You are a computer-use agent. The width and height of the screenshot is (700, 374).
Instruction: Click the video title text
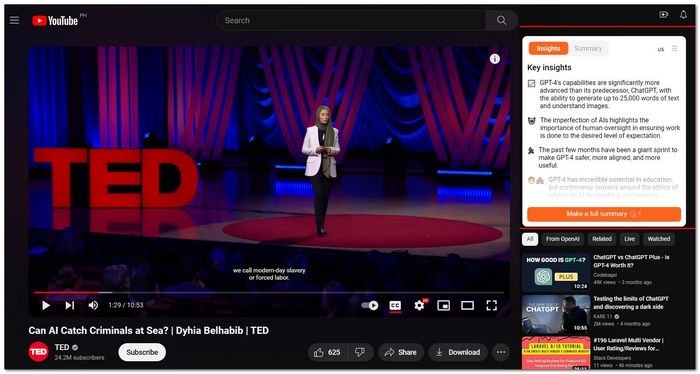149,330
